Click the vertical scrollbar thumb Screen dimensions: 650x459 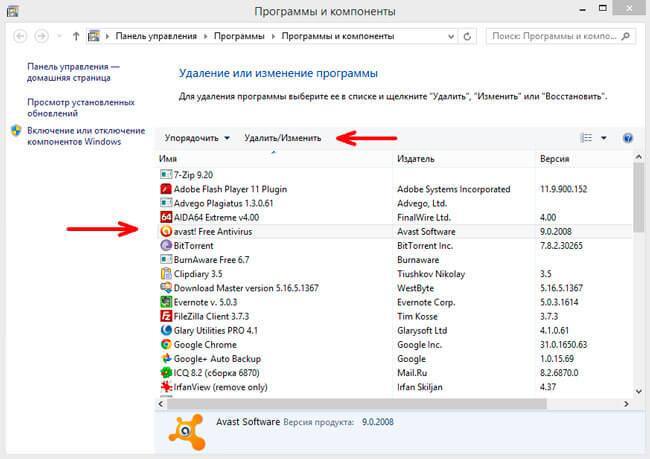638,197
